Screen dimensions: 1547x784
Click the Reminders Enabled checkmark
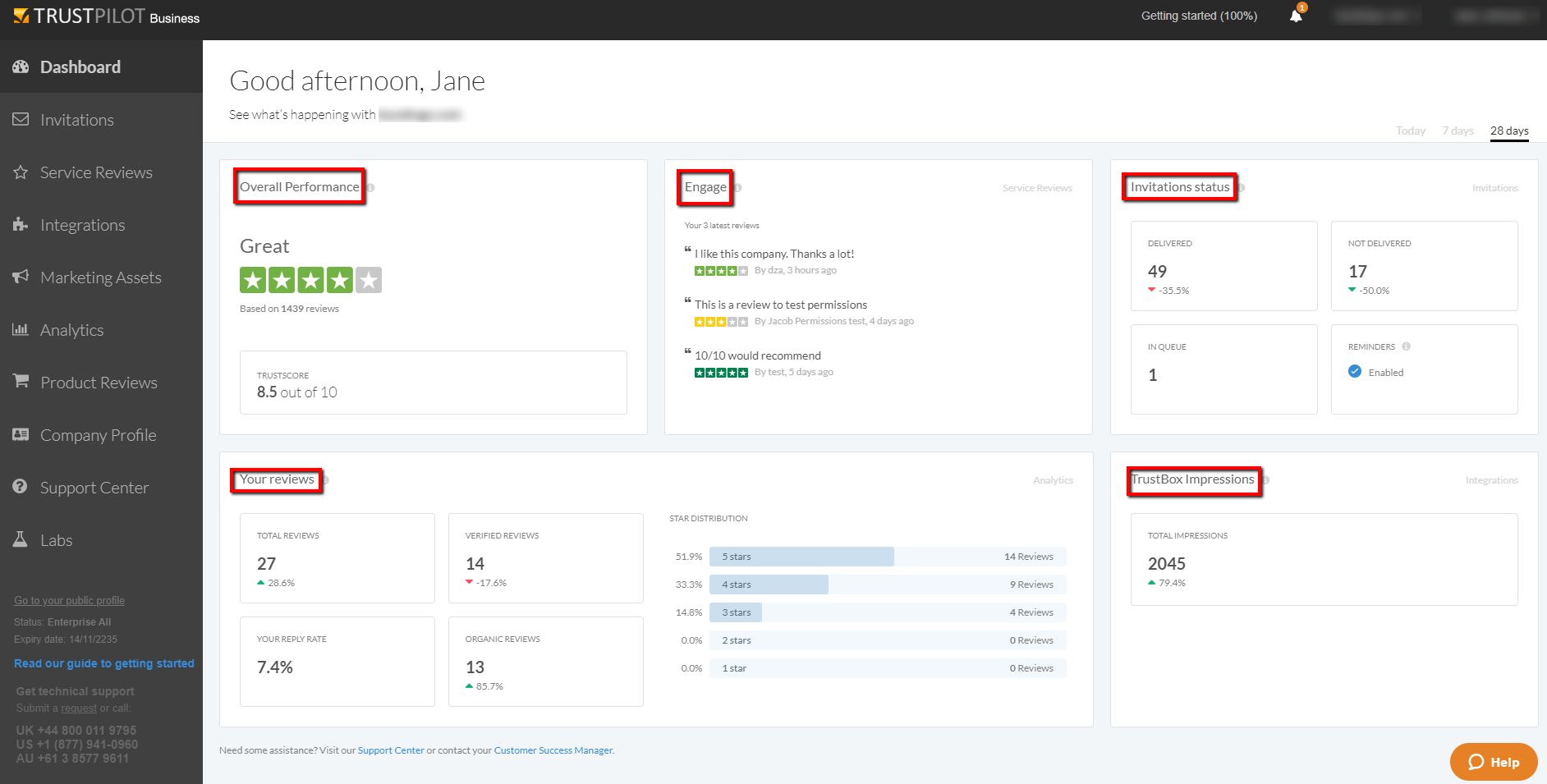click(x=1355, y=372)
